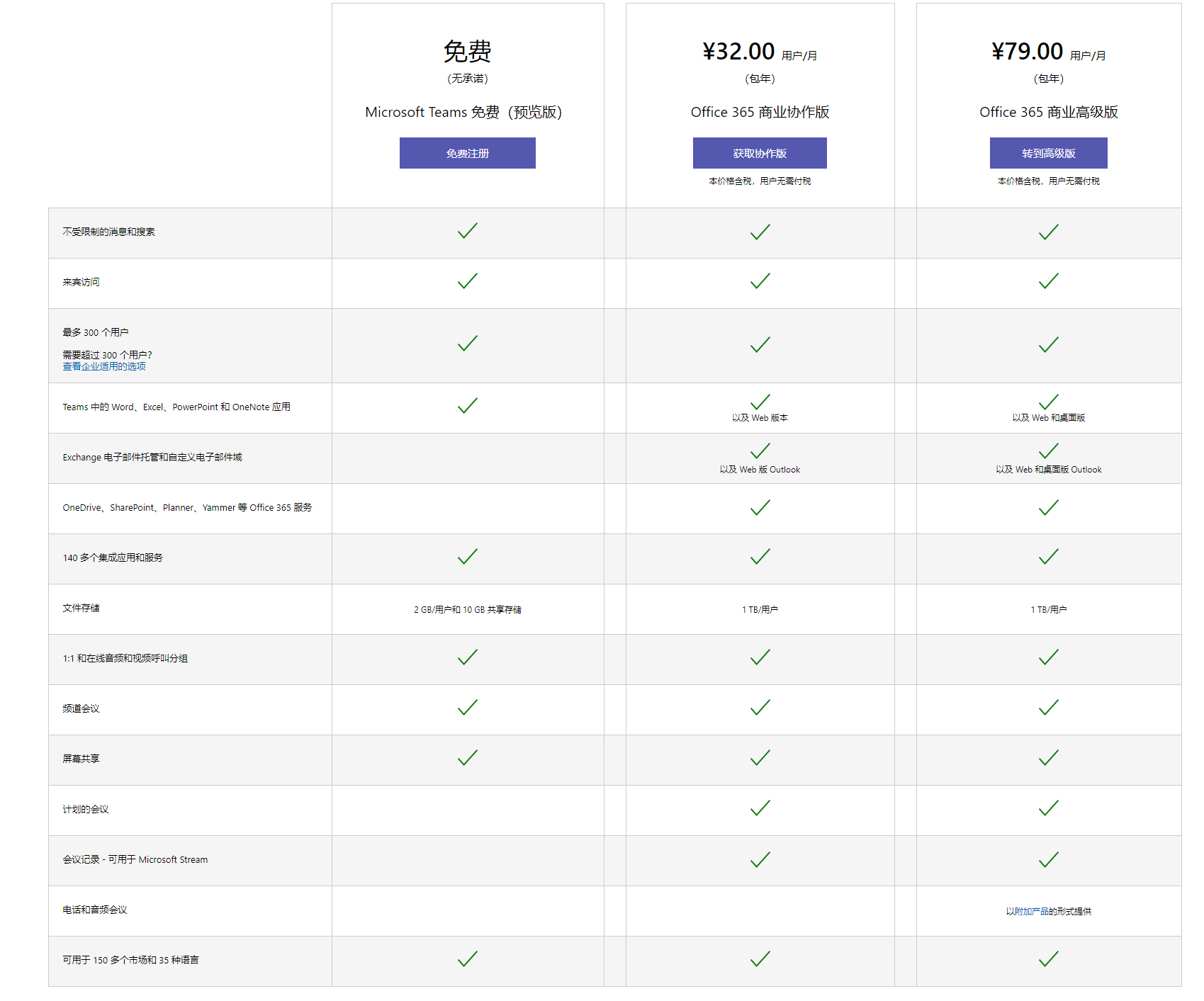Click the 140 多个集成应用和服务 label
Screen dimensions: 1204x1001
coord(113,558)
